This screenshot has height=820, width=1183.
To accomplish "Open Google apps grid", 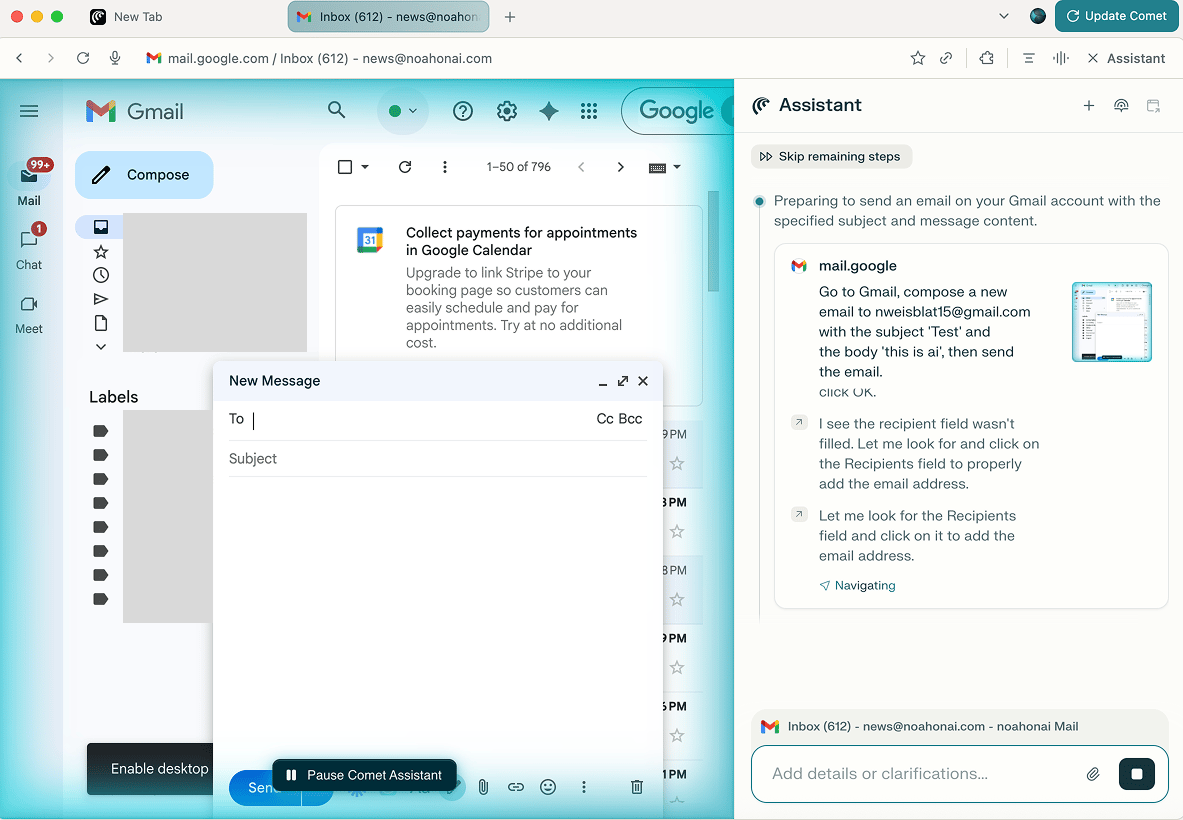I will [x=589, y=112].
